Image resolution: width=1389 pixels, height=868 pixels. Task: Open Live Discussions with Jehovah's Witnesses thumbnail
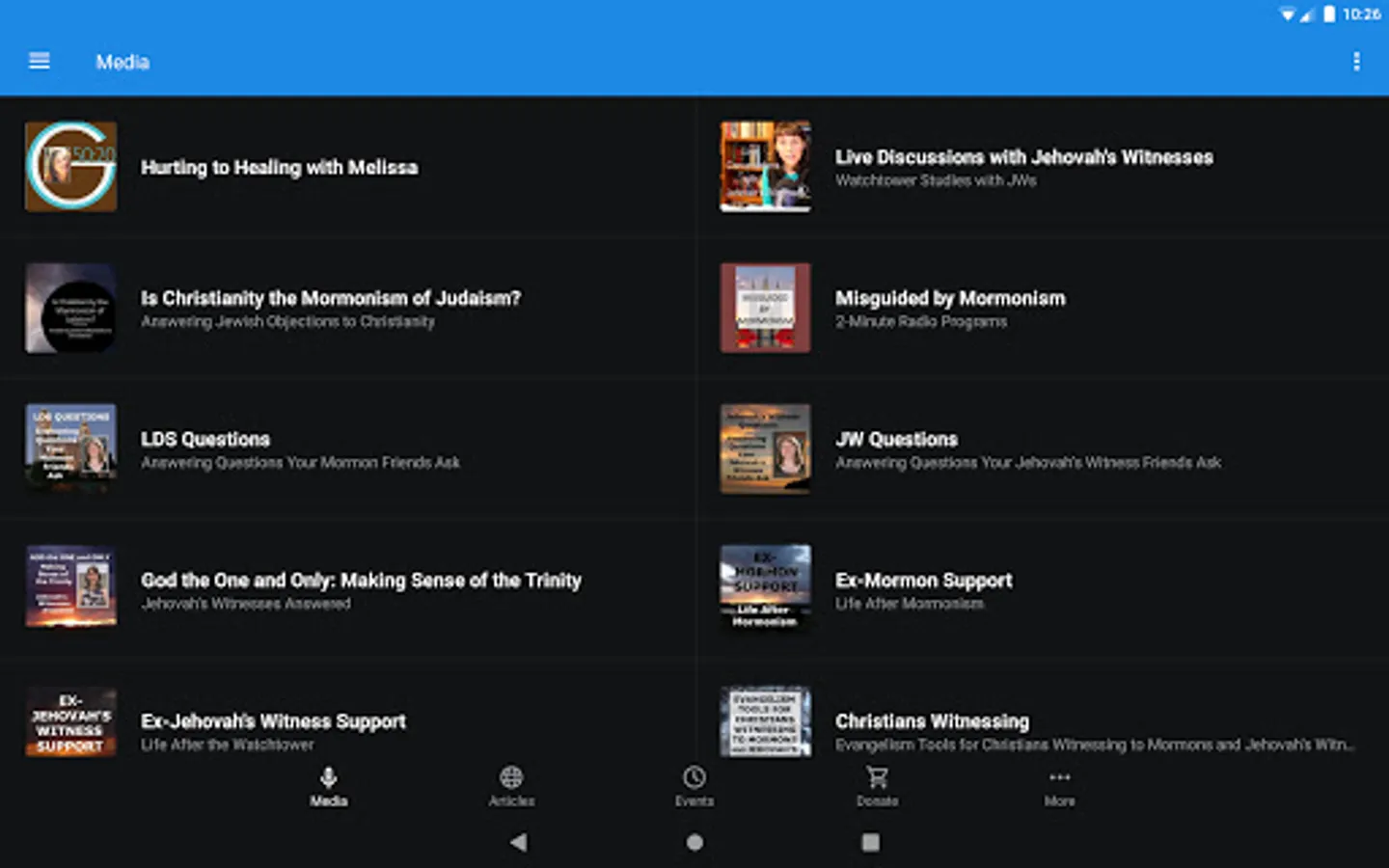pyautogui.click(x=766, y=167)
